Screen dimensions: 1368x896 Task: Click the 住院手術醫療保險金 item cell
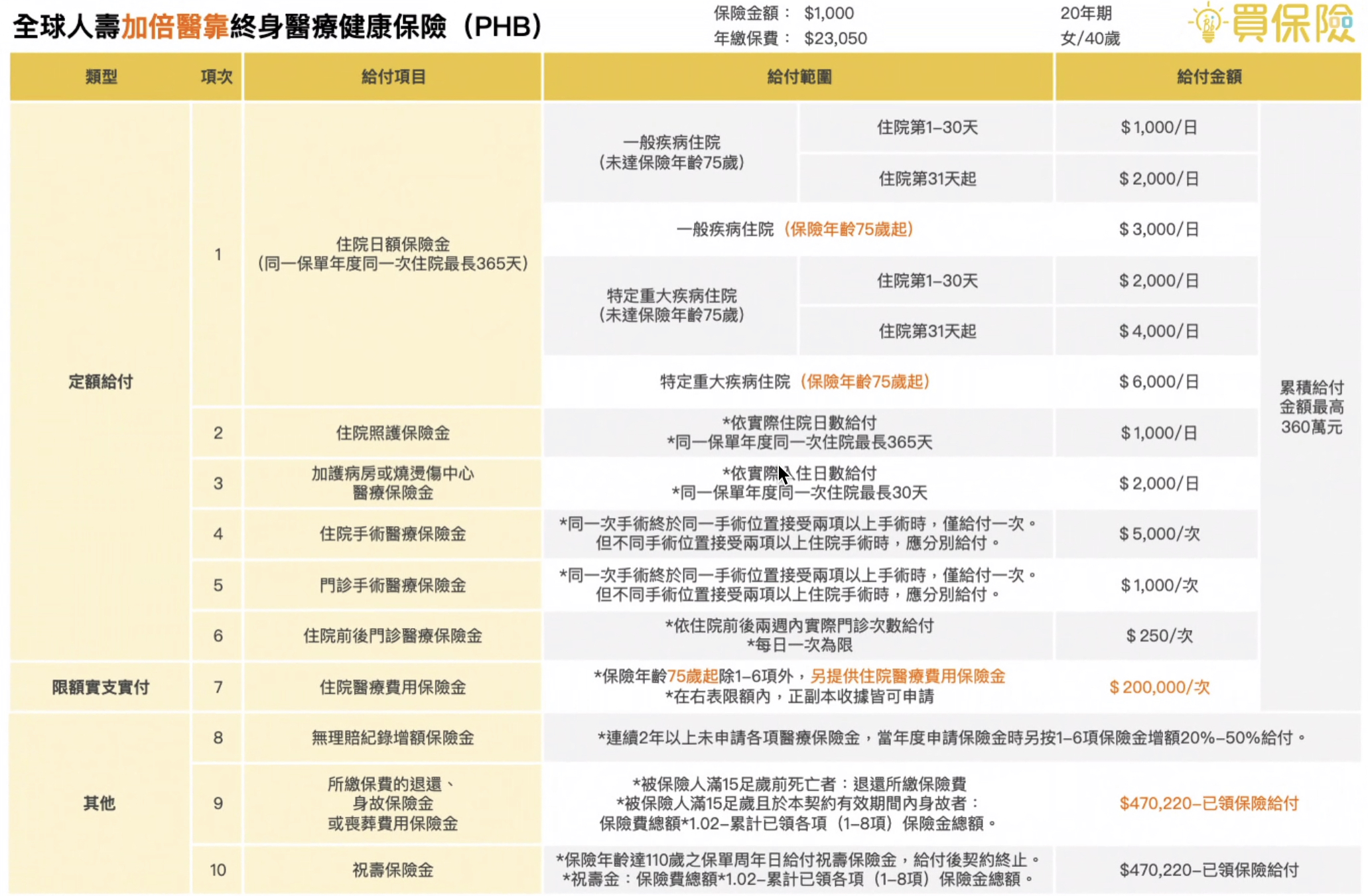click(393, 534)
